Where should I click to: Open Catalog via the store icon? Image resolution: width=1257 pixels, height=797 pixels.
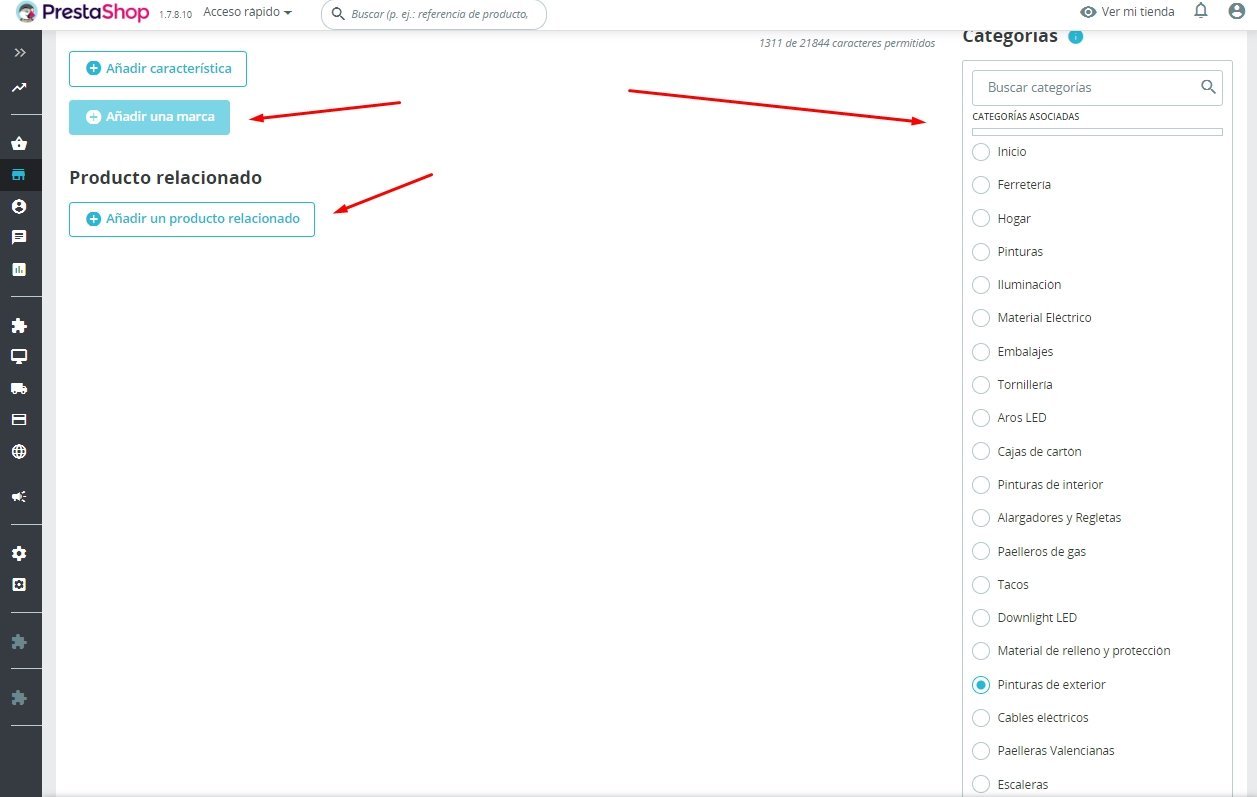point(19,175)
